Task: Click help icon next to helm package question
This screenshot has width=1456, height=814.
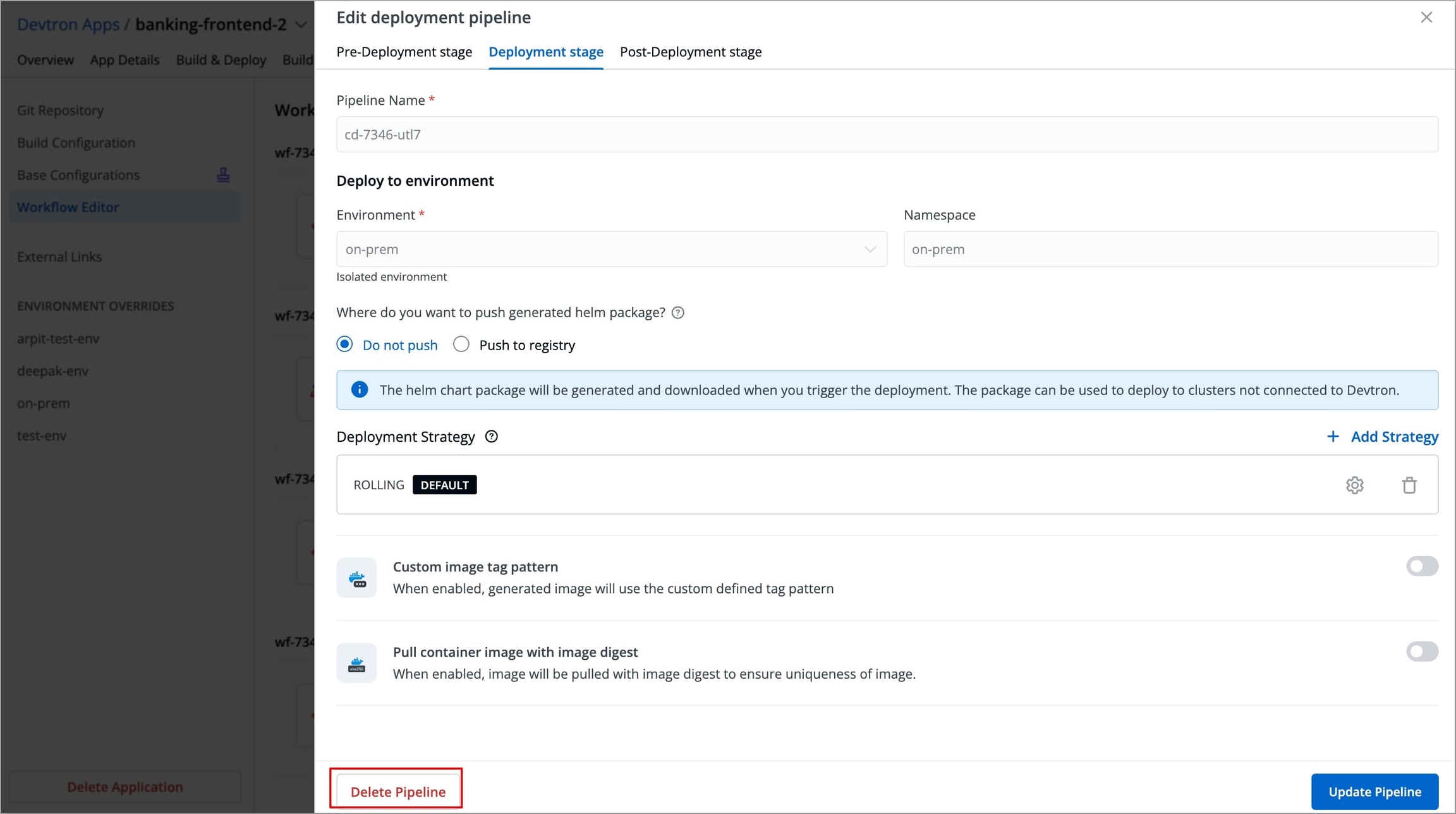Action: (x=677, y=313)
